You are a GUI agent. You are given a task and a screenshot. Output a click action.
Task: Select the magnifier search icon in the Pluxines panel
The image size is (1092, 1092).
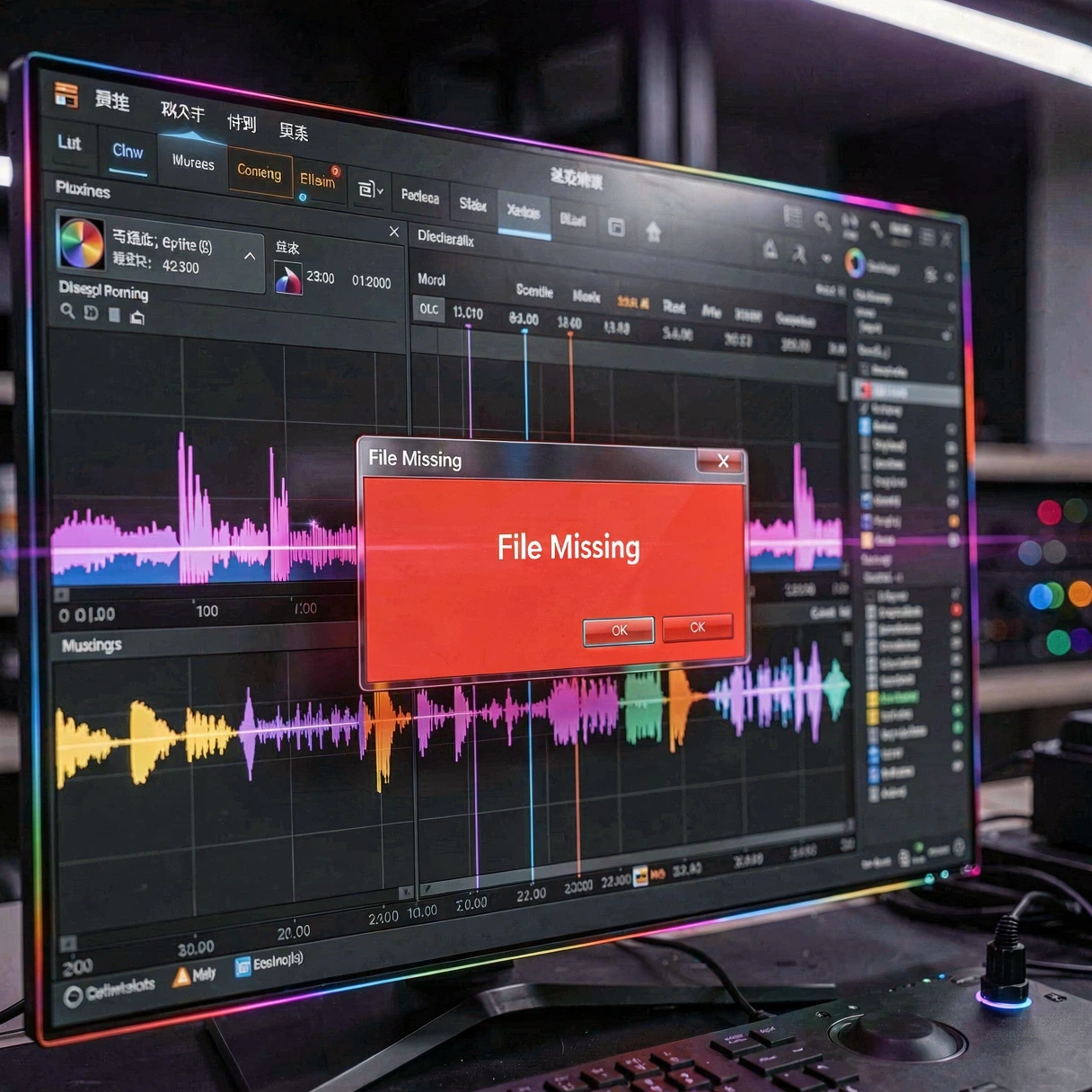click(68, 311)
